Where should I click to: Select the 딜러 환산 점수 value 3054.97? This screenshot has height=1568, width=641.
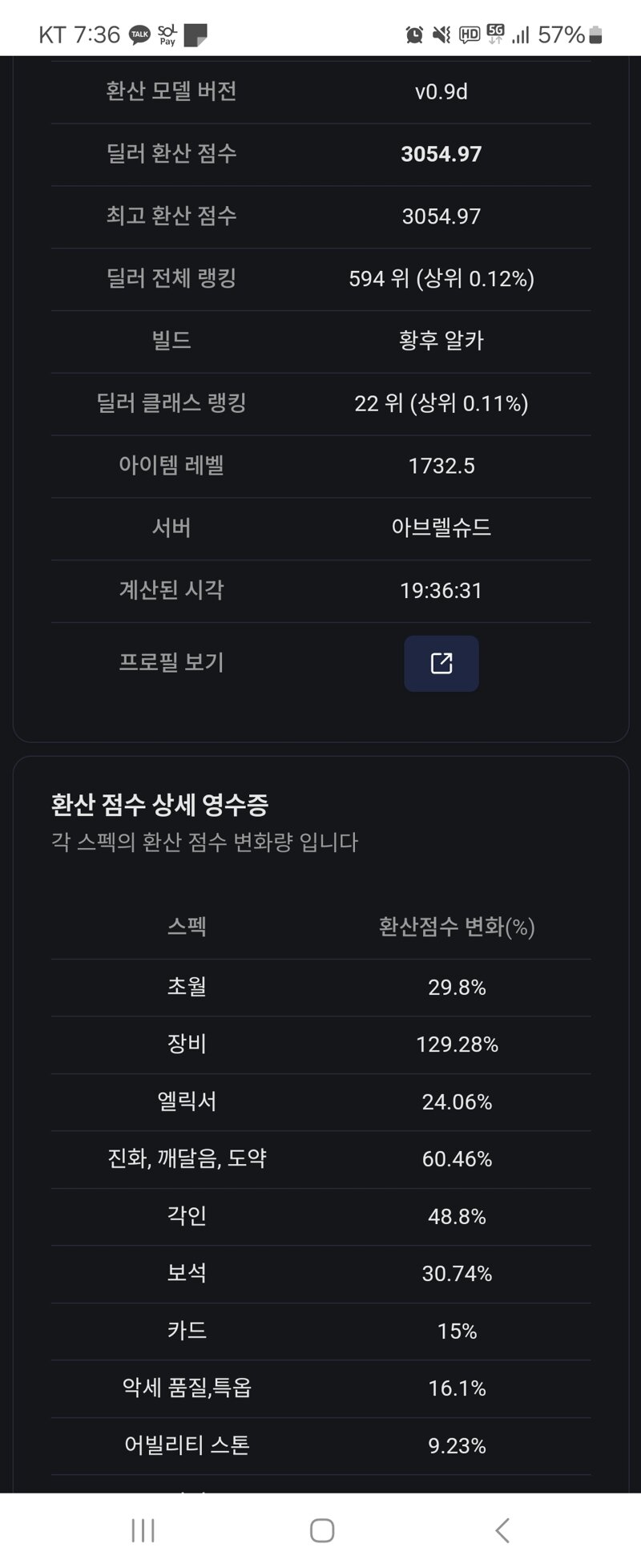click(x=441, y=154)
